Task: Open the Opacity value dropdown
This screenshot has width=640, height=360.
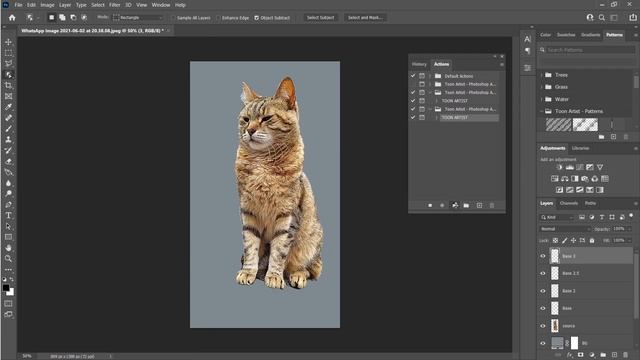Action: [629, 229]
